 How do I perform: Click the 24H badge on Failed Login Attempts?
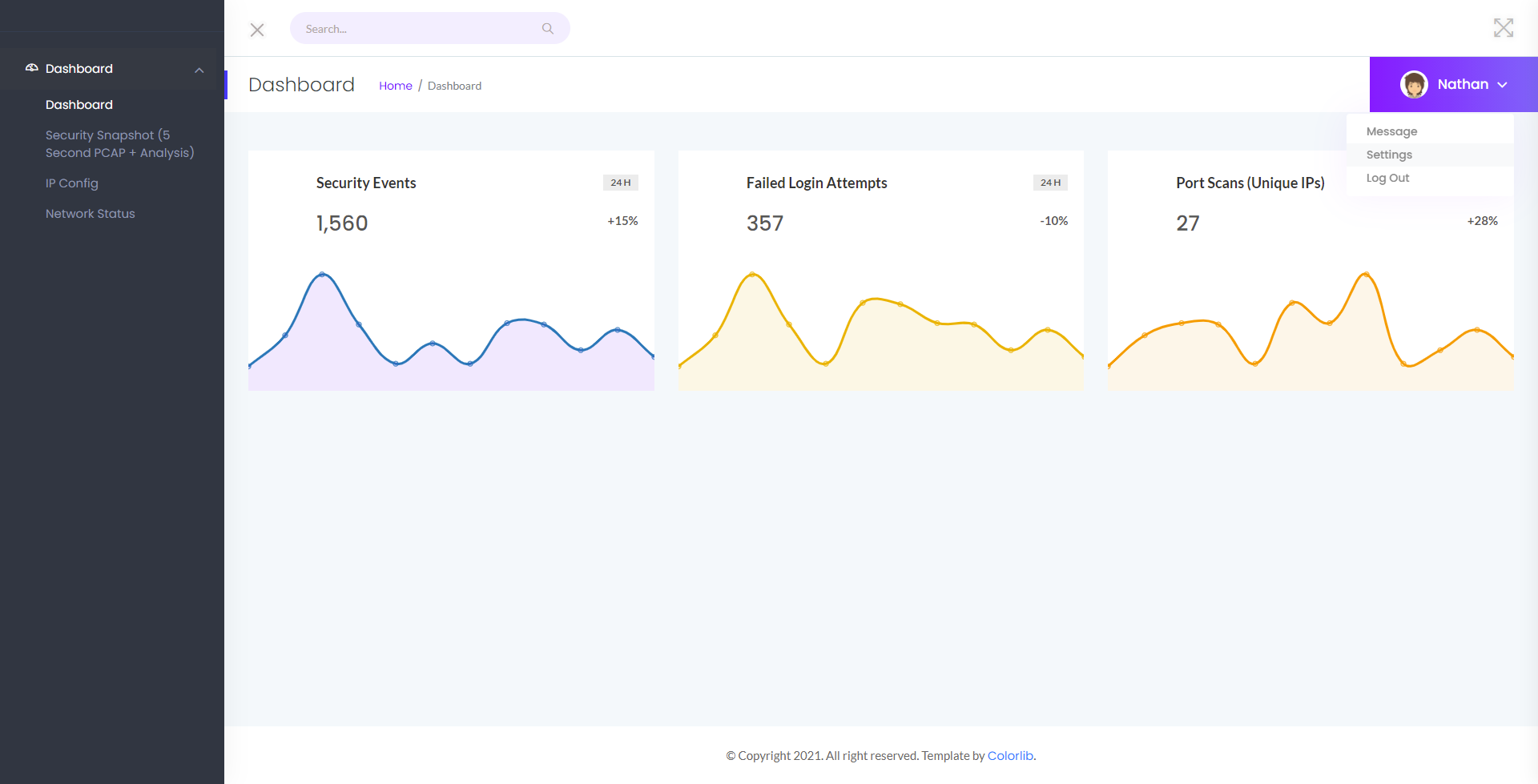point(1049,183)
